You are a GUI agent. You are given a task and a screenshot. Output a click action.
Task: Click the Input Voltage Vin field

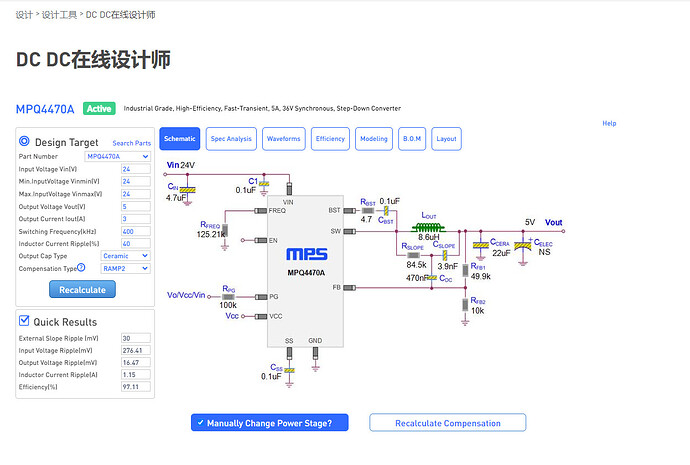(136, 169)
